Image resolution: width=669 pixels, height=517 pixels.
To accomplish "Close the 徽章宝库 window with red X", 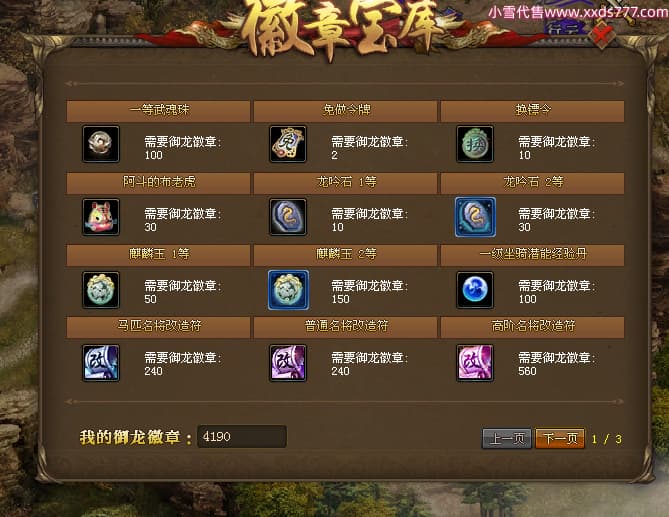I will pyautogui.click(x=602, y=34).
